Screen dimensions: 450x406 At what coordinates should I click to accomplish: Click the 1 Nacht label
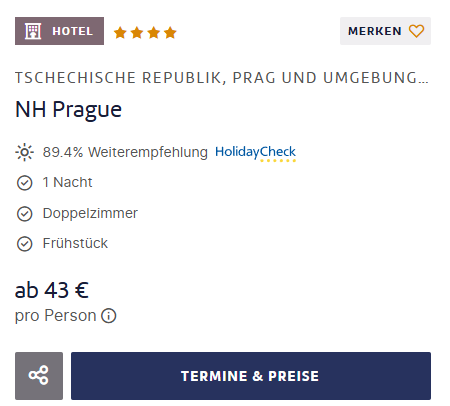click(67, 183)
